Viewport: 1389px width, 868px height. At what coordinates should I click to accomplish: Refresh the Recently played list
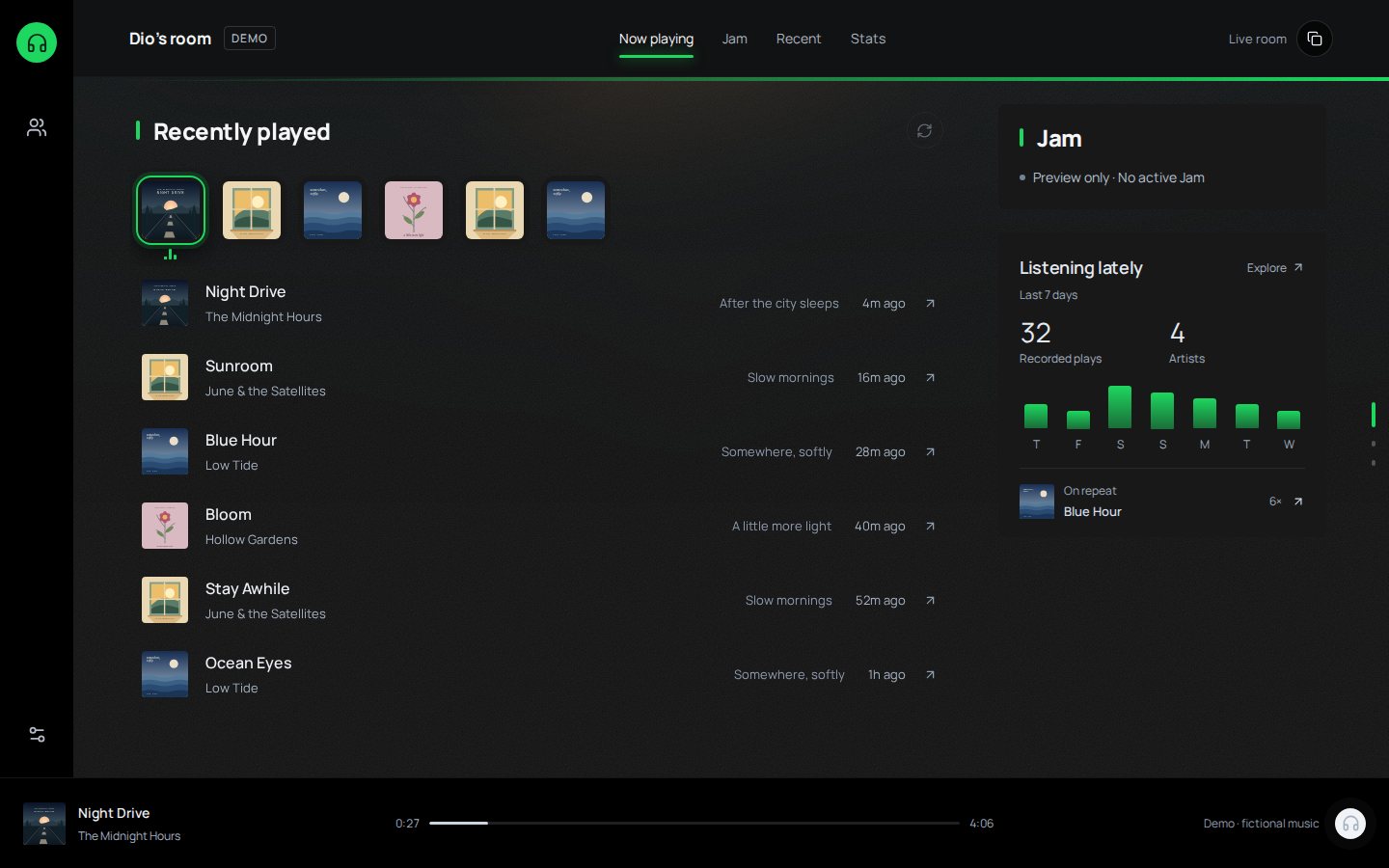pos(924,131)
